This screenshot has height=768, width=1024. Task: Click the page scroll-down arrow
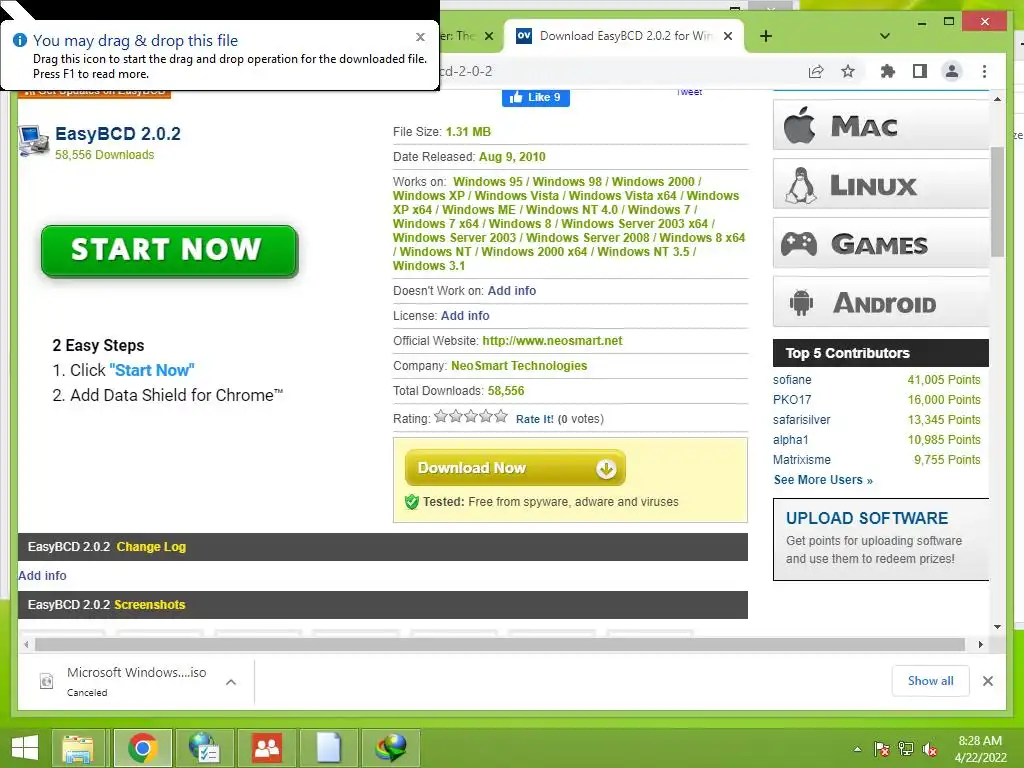[x=997, y=626]
